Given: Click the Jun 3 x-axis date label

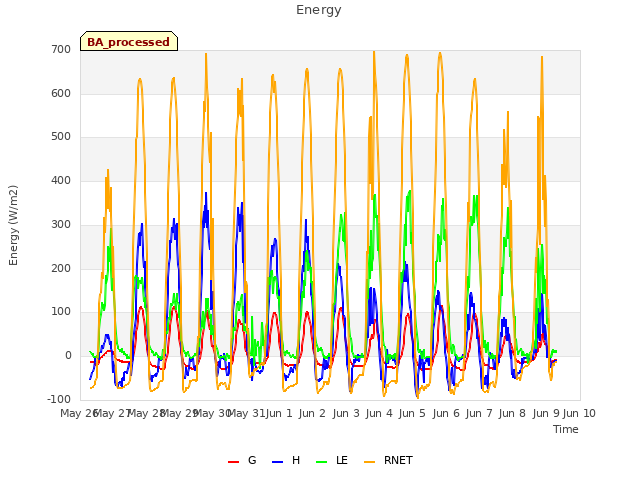Looking at the screenshot, I should 346,413.
